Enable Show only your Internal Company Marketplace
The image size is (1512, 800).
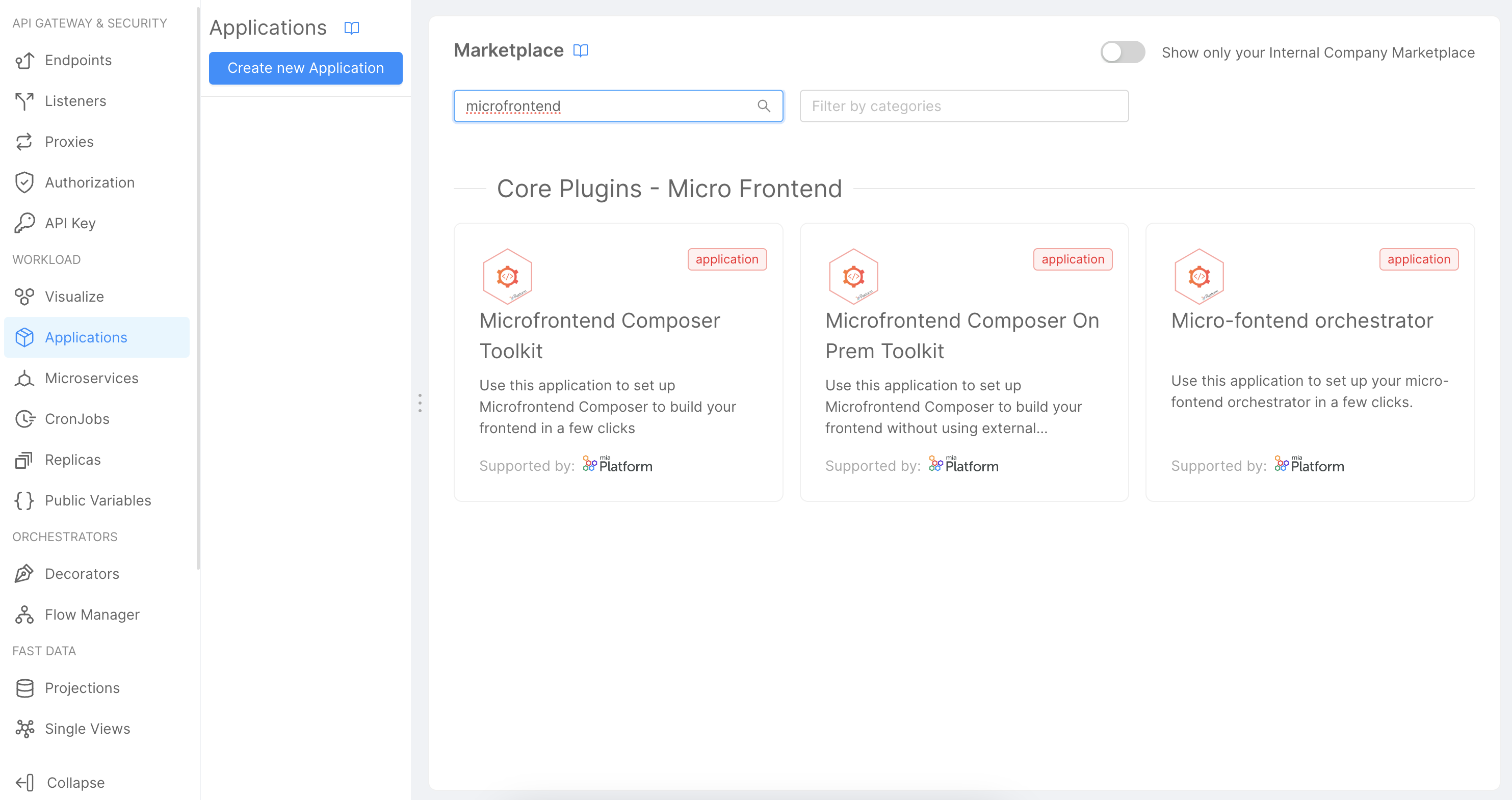[1122, 52]
